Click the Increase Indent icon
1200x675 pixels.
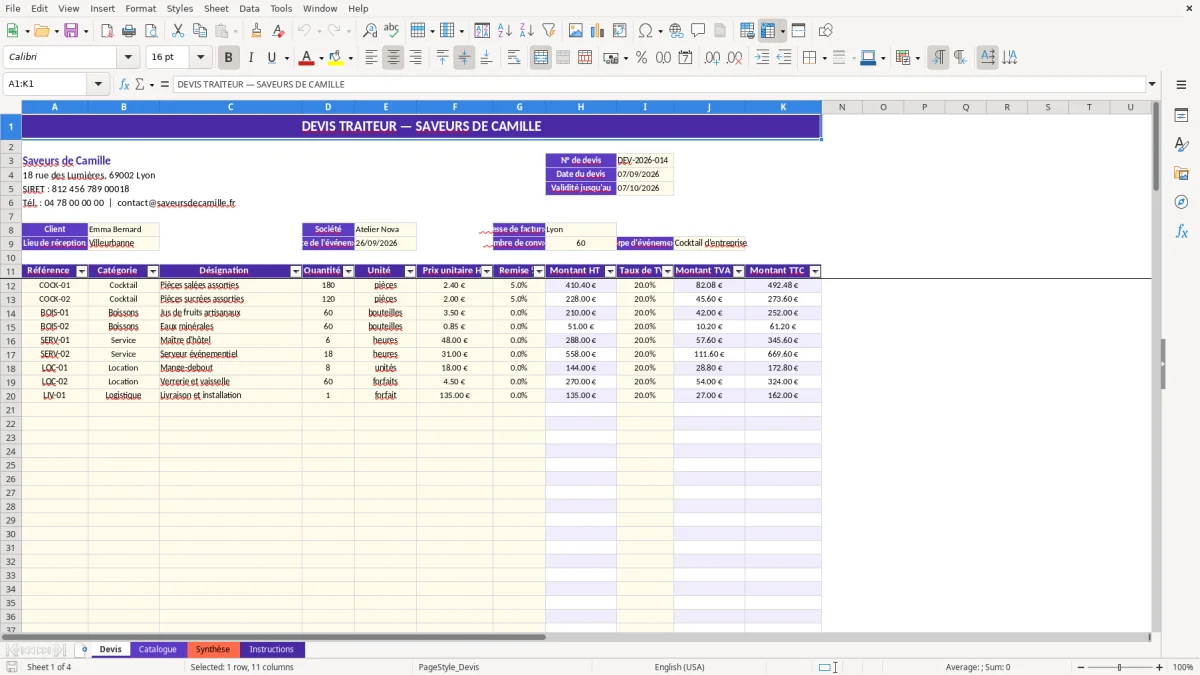pyautogui.click(x=762, y=57)
